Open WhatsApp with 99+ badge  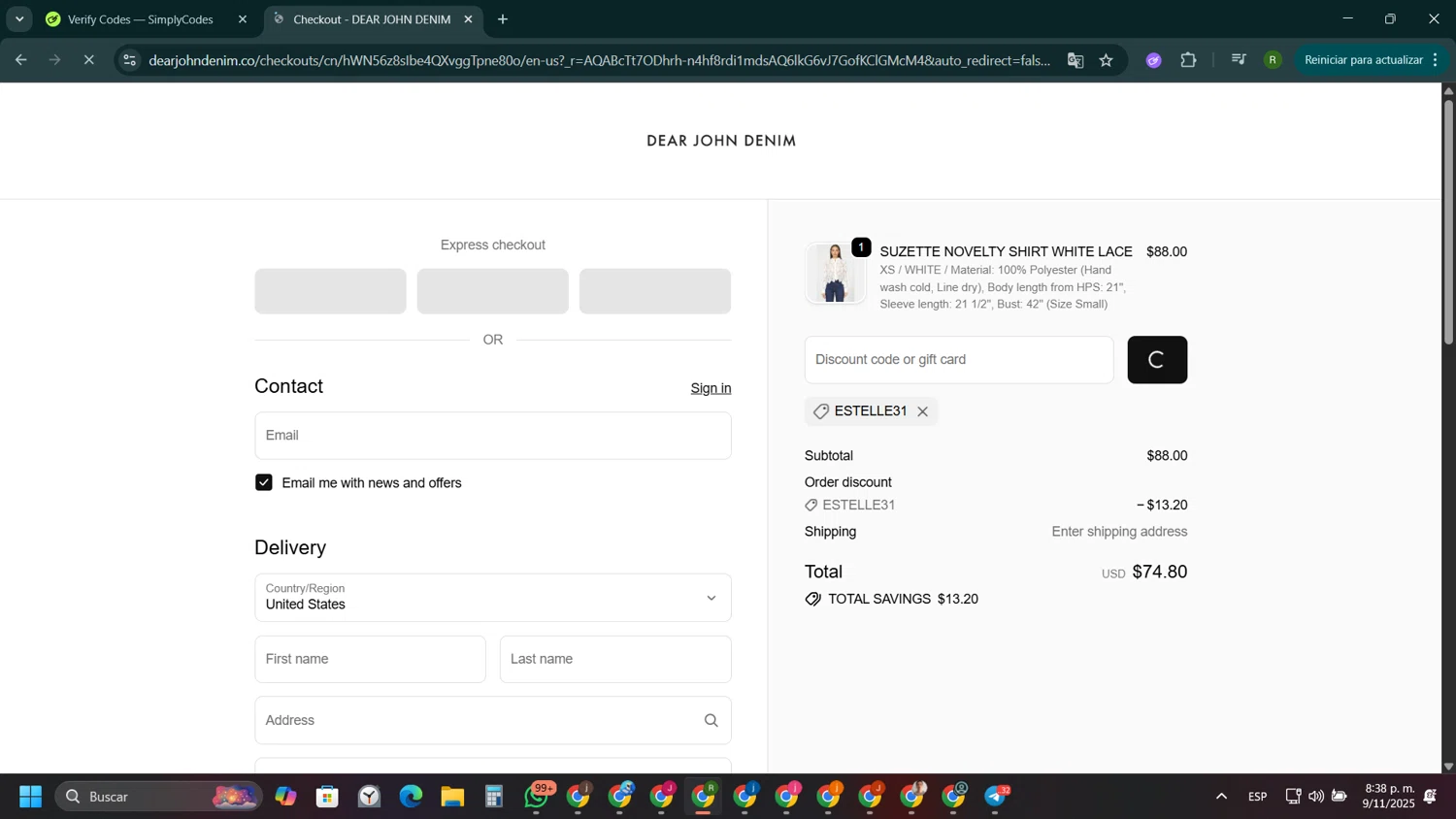[x=537, y=797]
